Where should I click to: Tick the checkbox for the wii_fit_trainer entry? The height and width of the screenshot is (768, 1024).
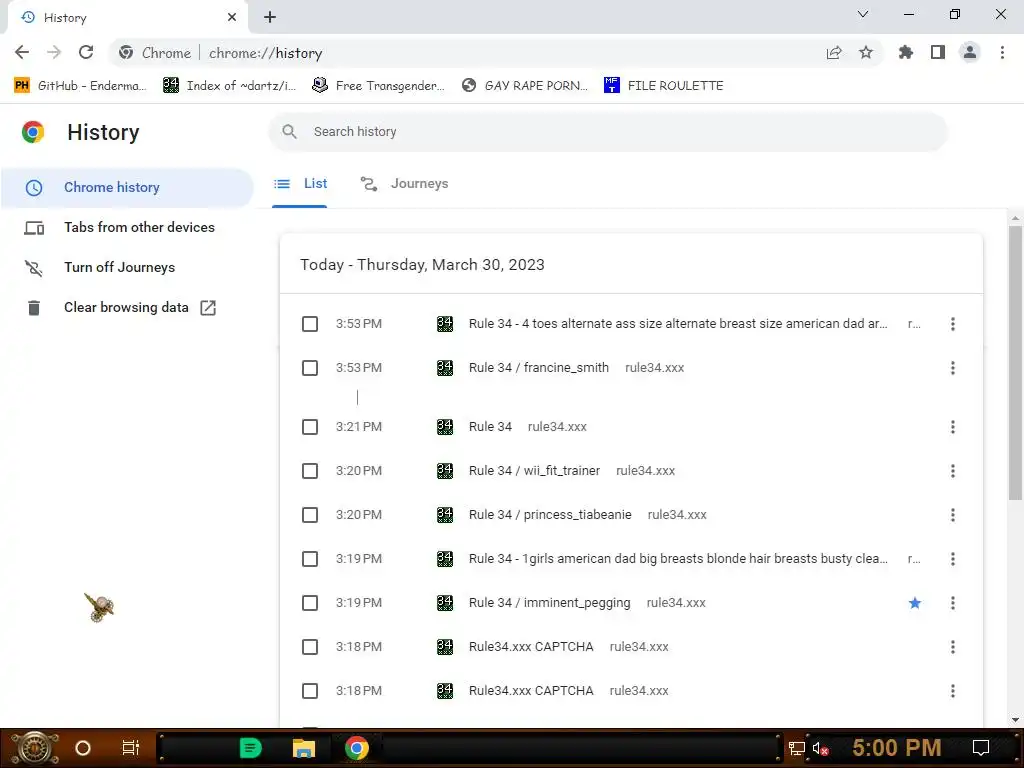(310, 471)
